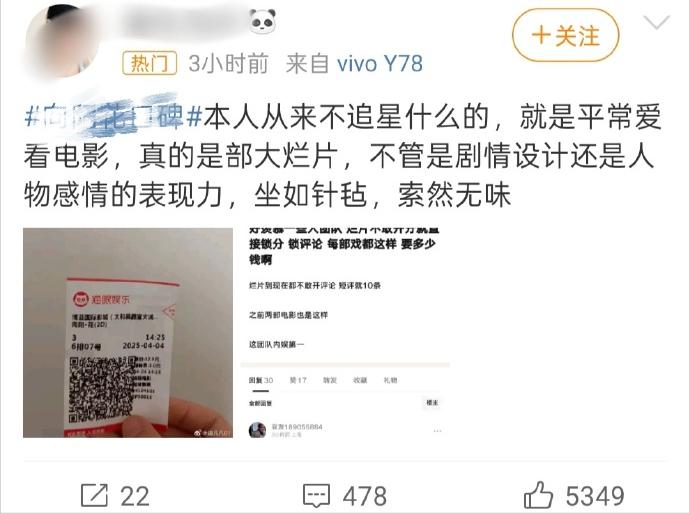Click the repost share icon

point(94,495)
